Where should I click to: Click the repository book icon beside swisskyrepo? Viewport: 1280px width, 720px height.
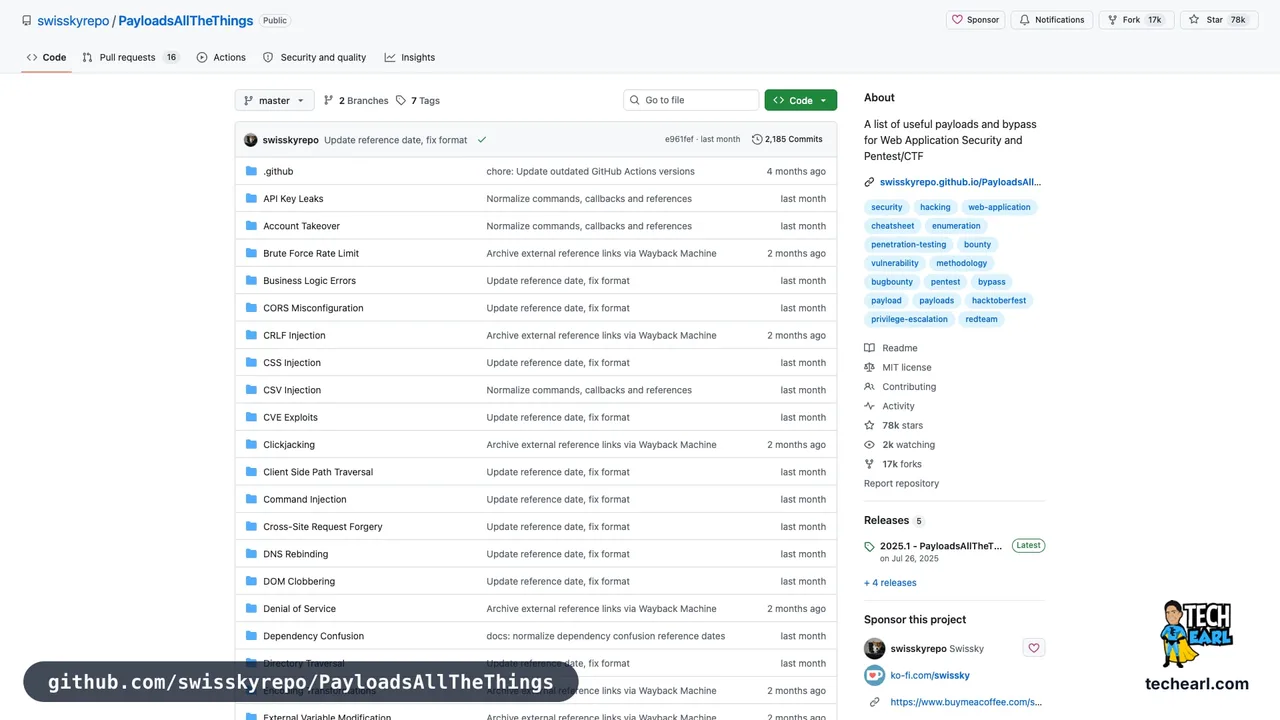(x=27, y=20)
